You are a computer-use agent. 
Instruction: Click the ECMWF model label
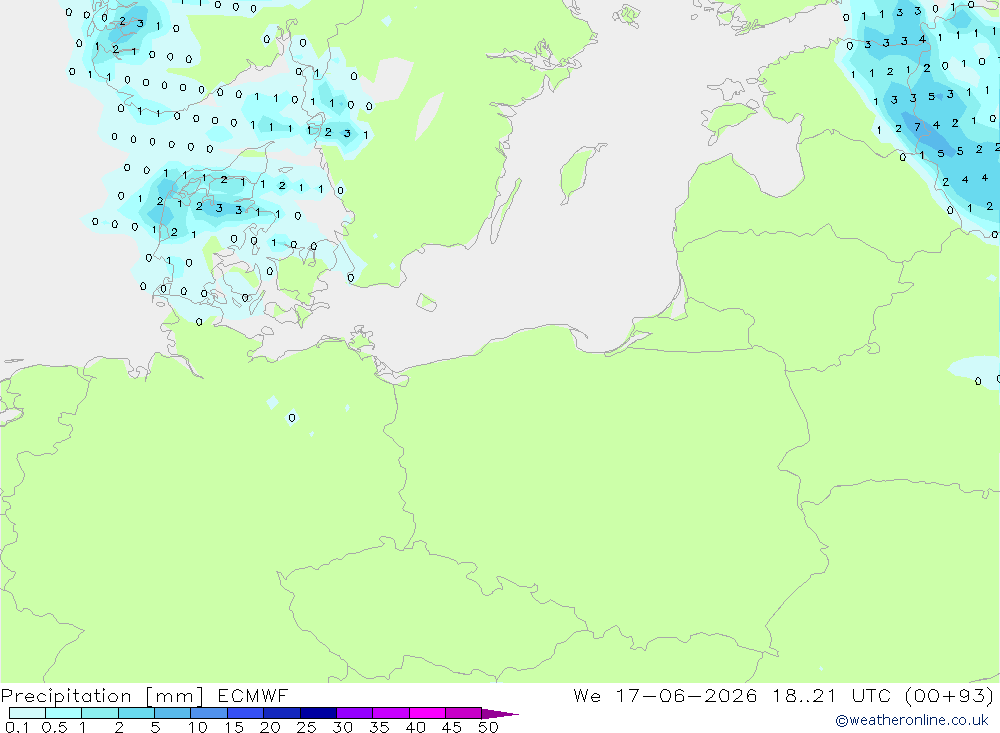253,696
